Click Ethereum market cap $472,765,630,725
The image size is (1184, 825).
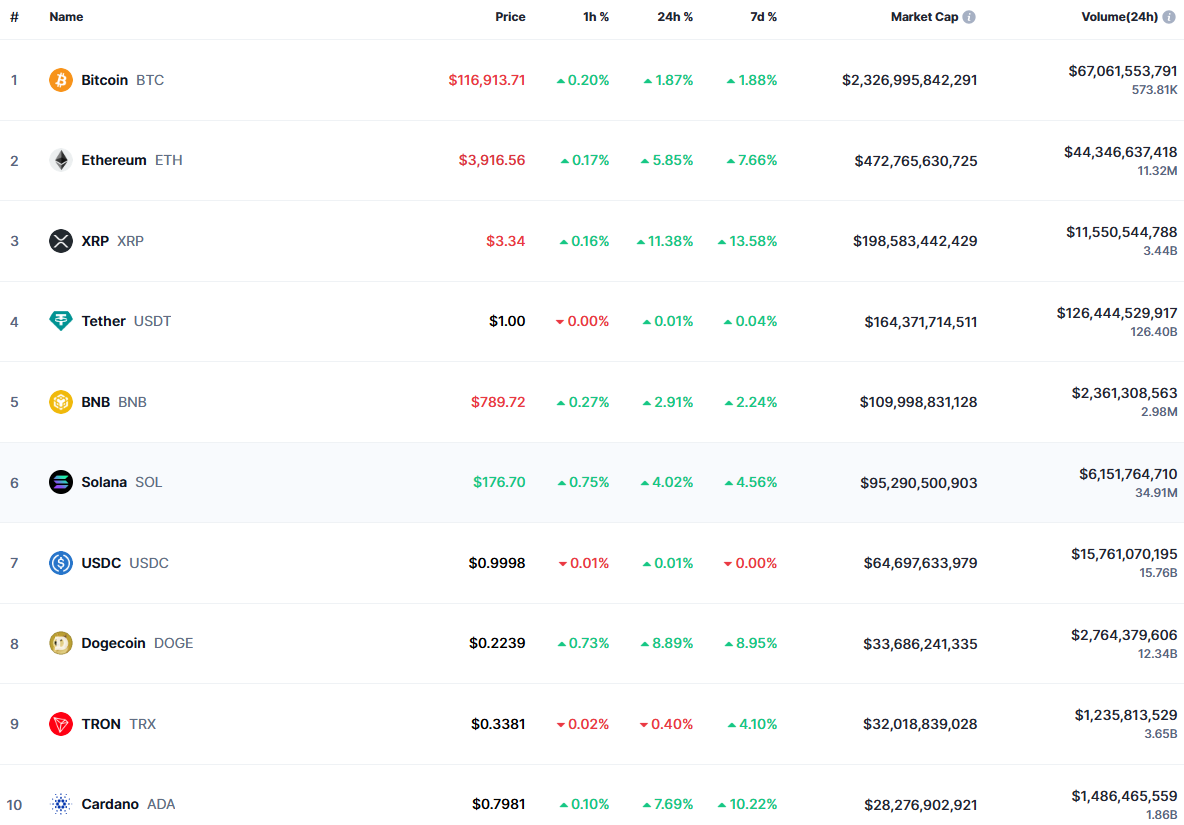(x=916, y=161)
